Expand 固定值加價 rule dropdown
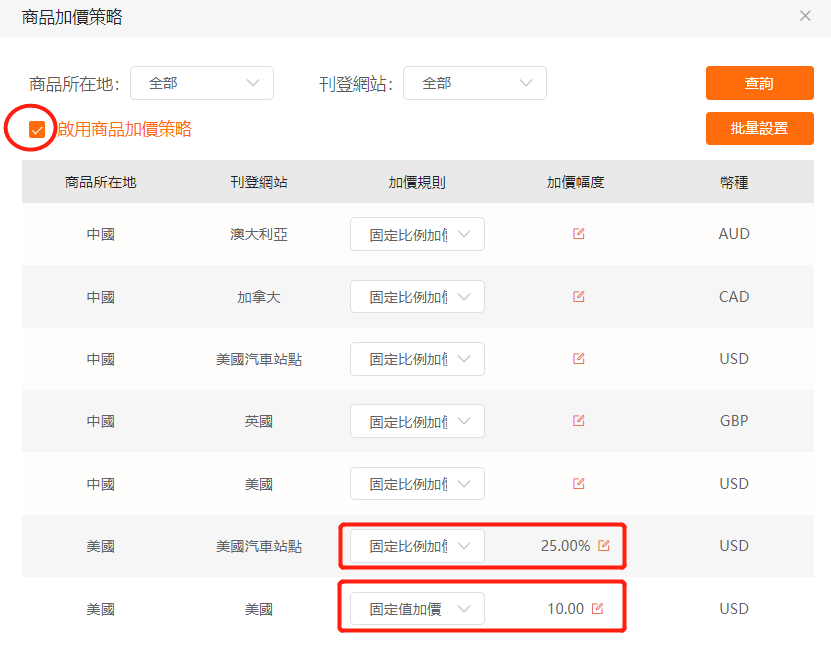 [x=417, y=609]
